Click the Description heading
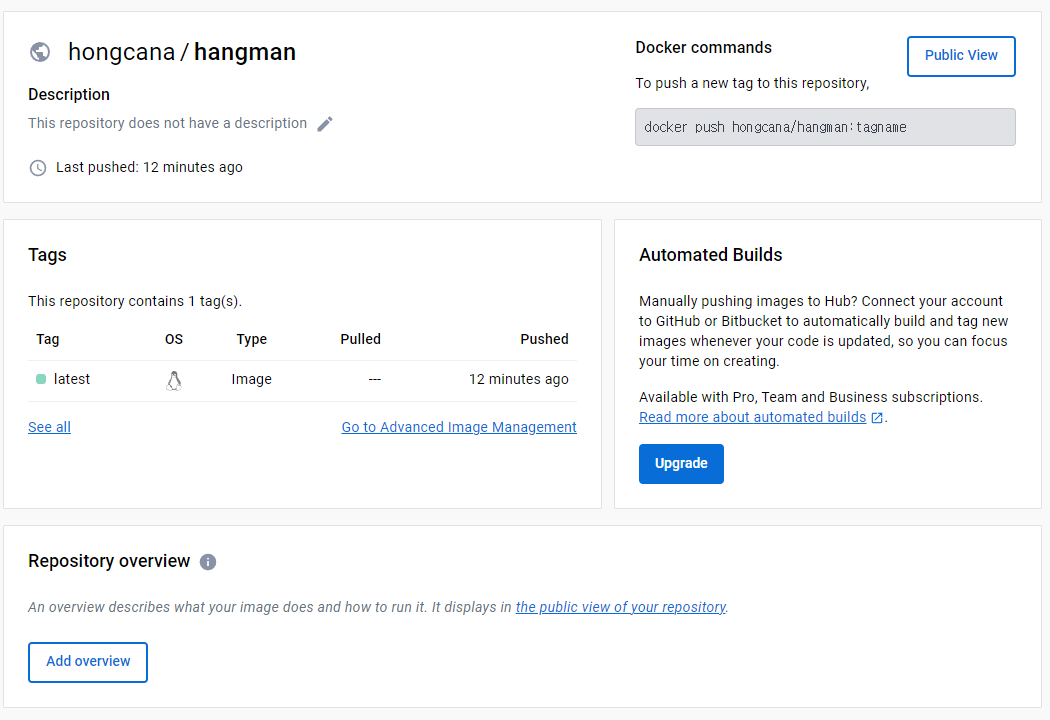The image size is (1050, 720). [69, 94]
